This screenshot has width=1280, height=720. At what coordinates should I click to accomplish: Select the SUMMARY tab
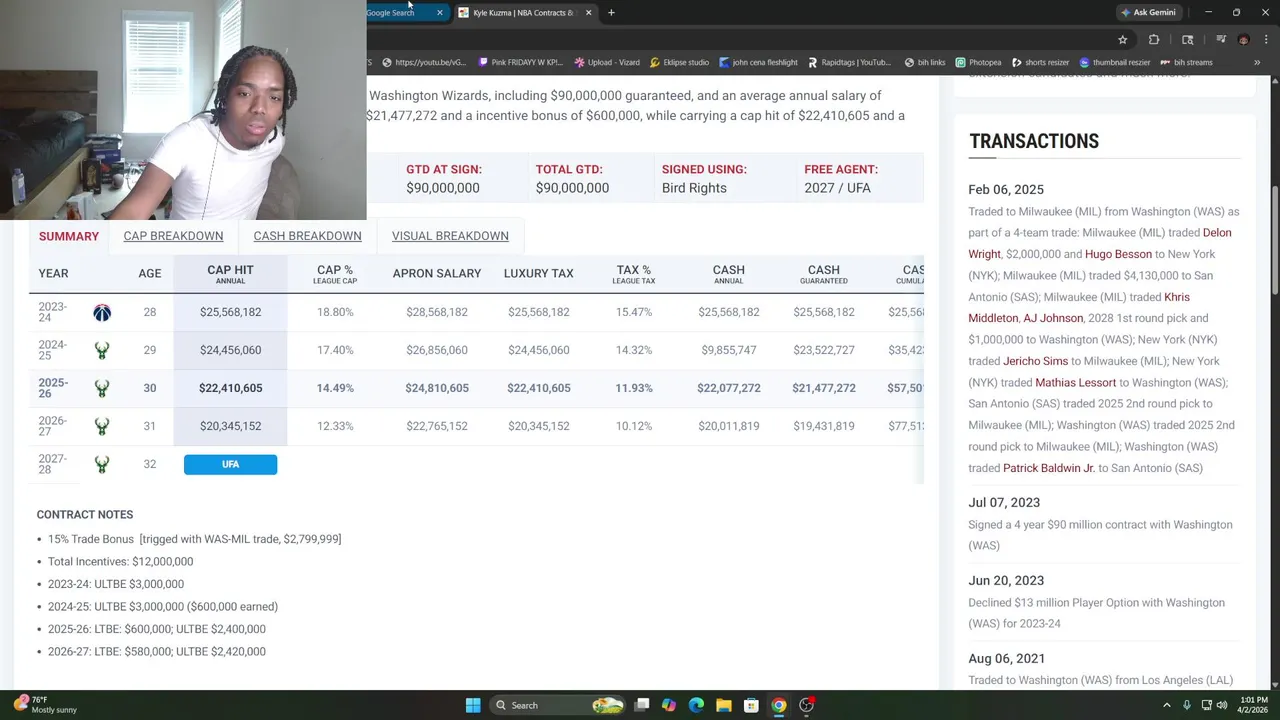pos(69,236)
